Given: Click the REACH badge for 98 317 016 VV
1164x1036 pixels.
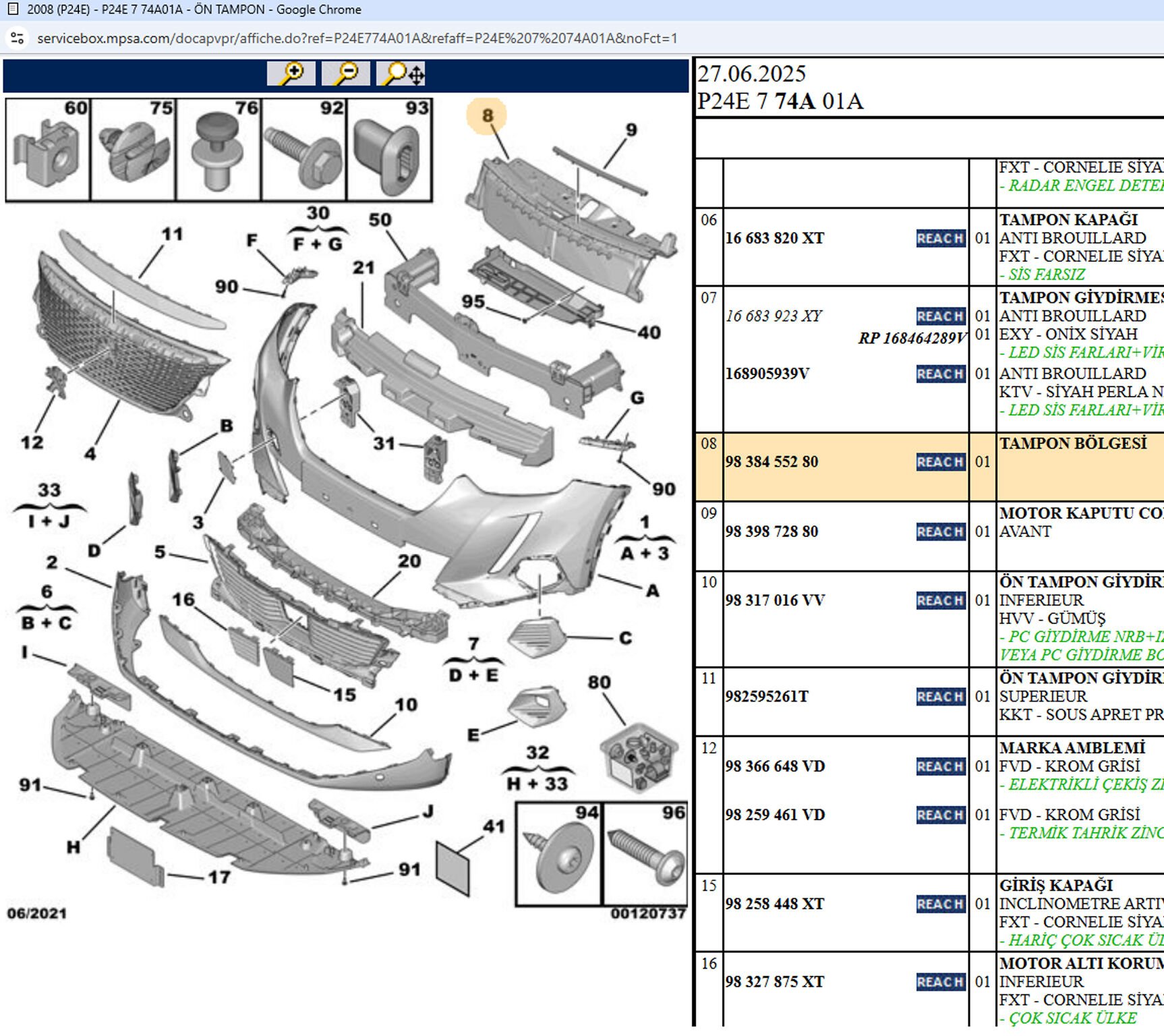Looking at the screenshot, I should coord(940,600).
